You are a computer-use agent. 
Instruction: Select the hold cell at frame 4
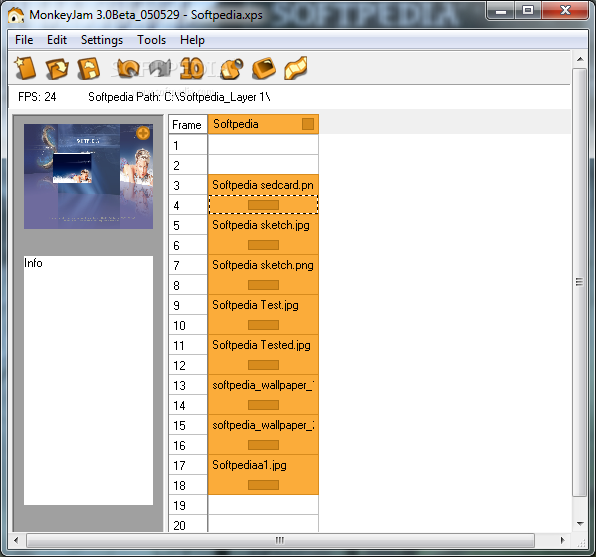pyautogui.click(x=263, y=205)
